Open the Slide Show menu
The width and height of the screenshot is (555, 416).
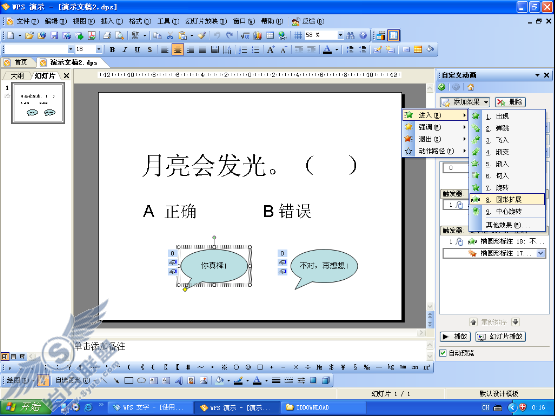206,22
